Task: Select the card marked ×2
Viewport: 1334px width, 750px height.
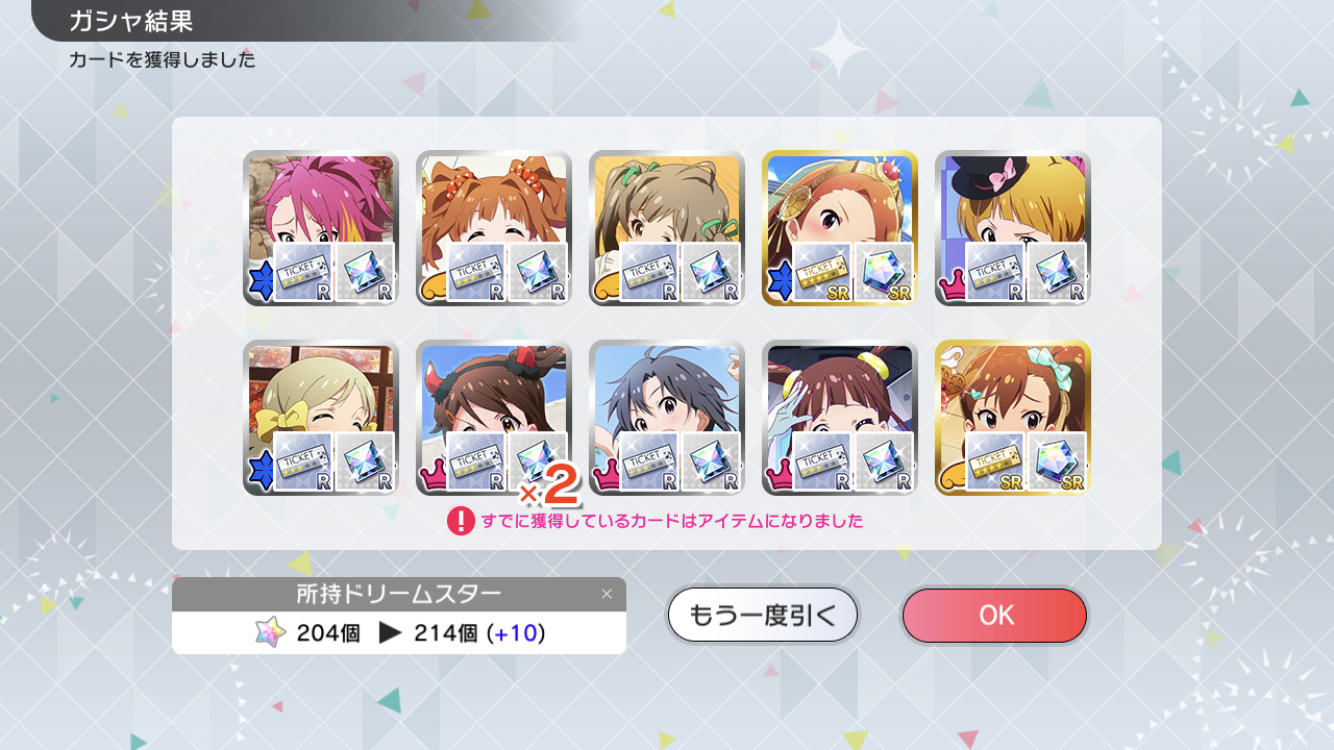Action: 494,417
